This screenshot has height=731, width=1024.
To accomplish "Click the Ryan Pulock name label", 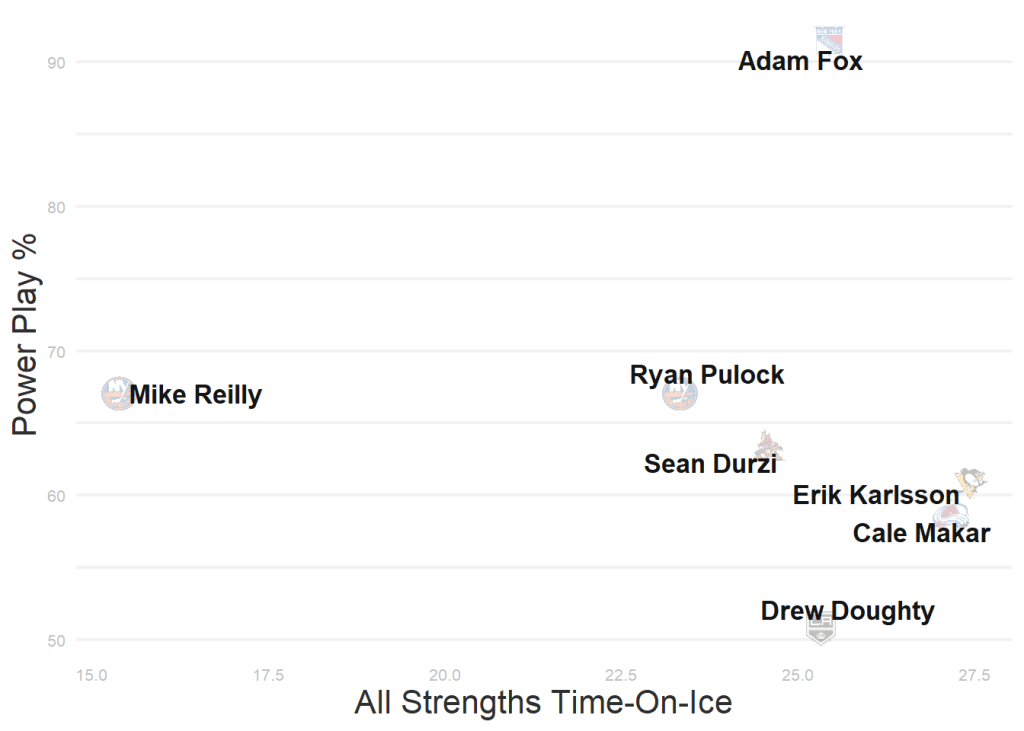I will tap(707, 375).
